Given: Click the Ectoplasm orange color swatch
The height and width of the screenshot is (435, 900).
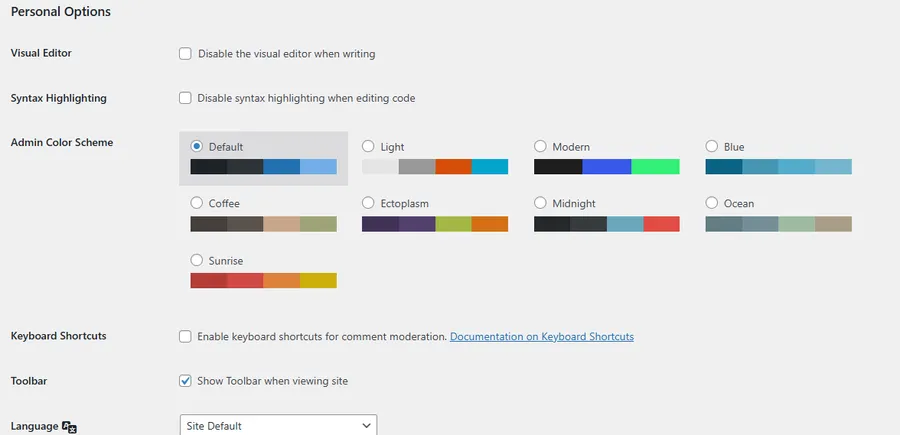Looking at the screenshot, I should pyautogui.click(x=489, y=224).
